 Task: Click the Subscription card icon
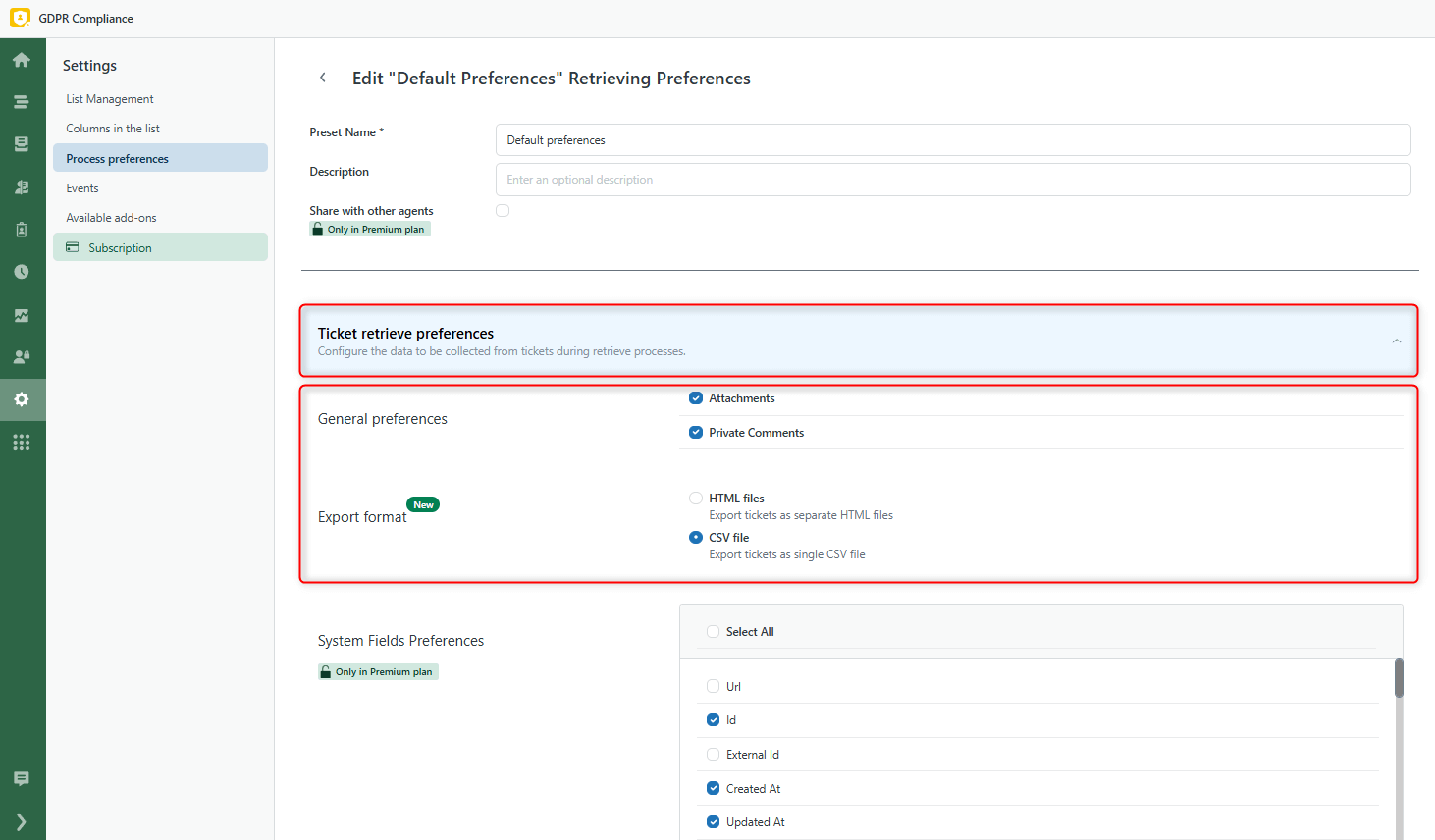[73, 247]
